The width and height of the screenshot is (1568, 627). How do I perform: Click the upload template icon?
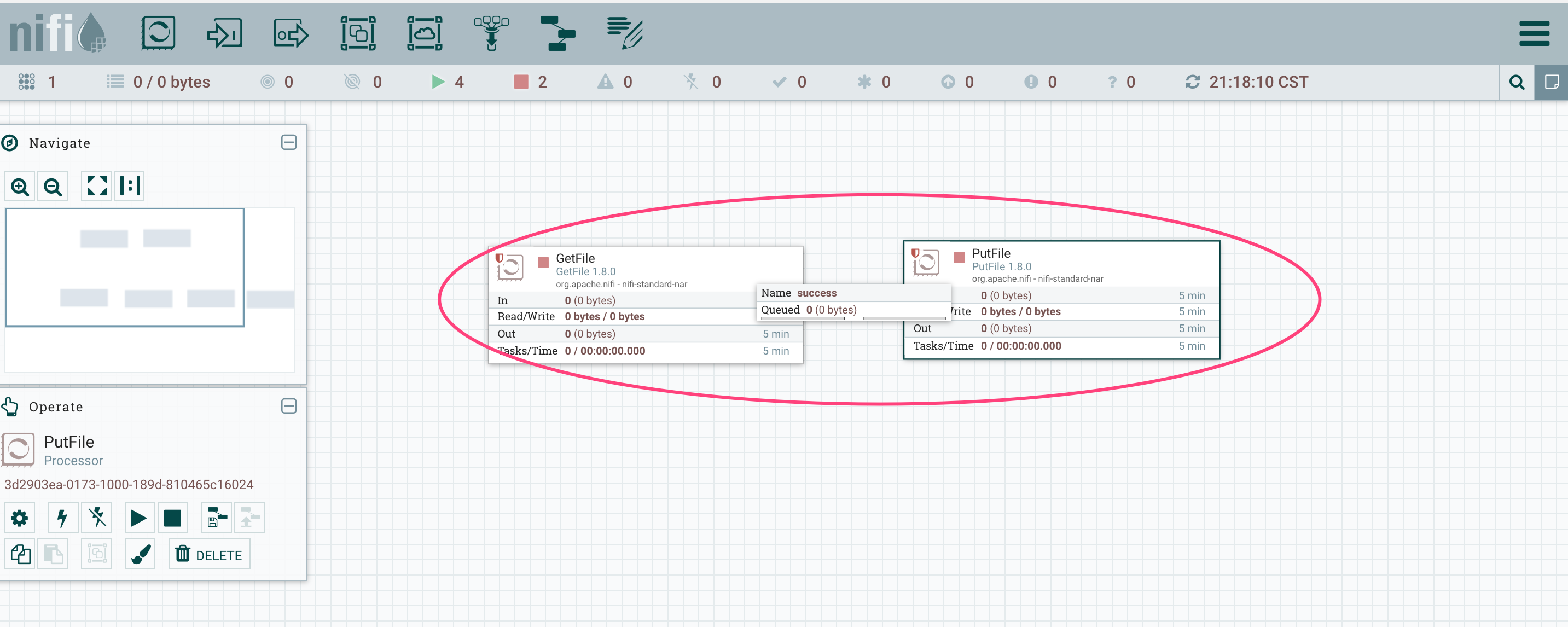(x=249, y=518)
